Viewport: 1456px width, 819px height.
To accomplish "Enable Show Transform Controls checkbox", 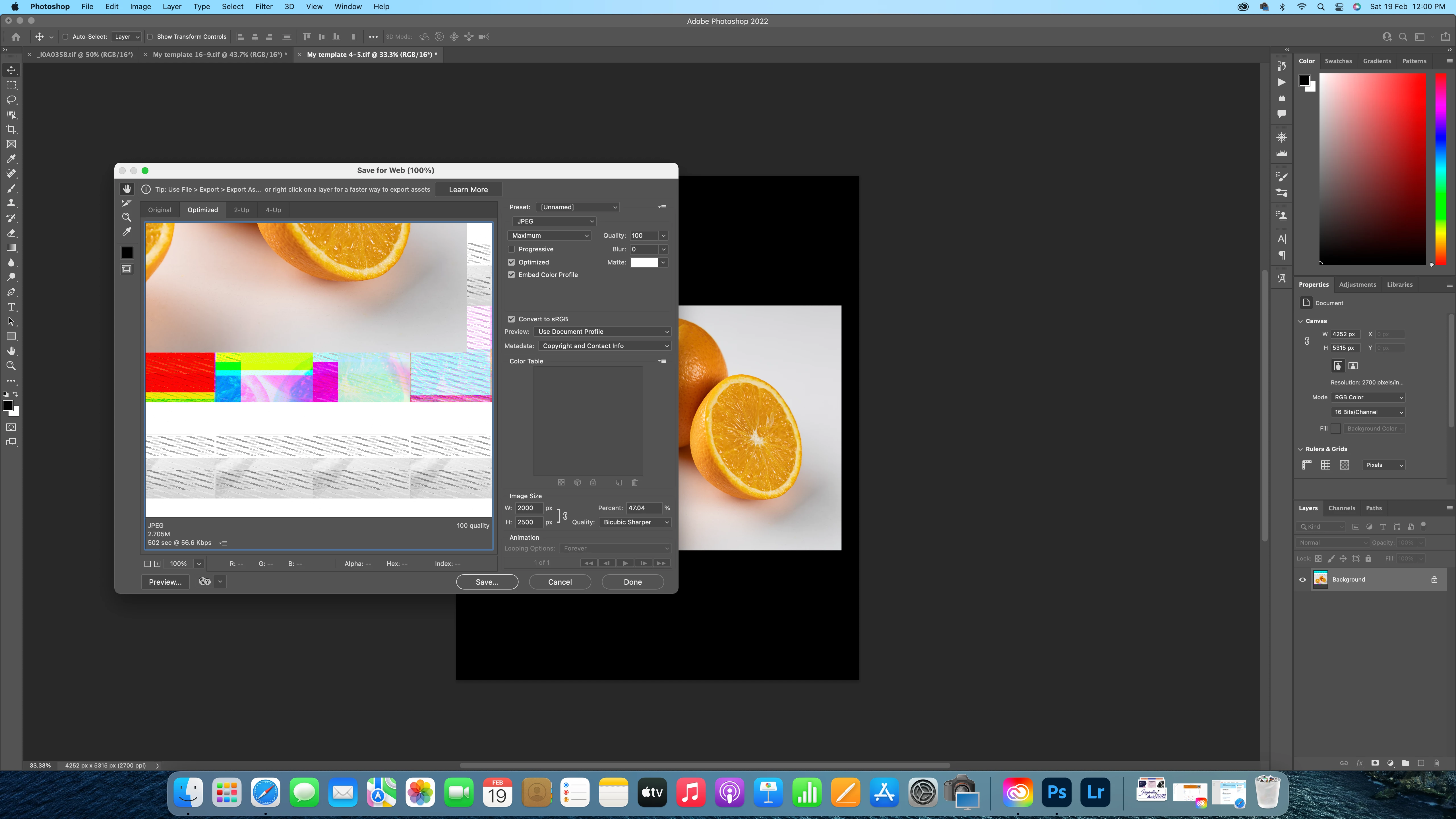I will click(x=150, y=37).
